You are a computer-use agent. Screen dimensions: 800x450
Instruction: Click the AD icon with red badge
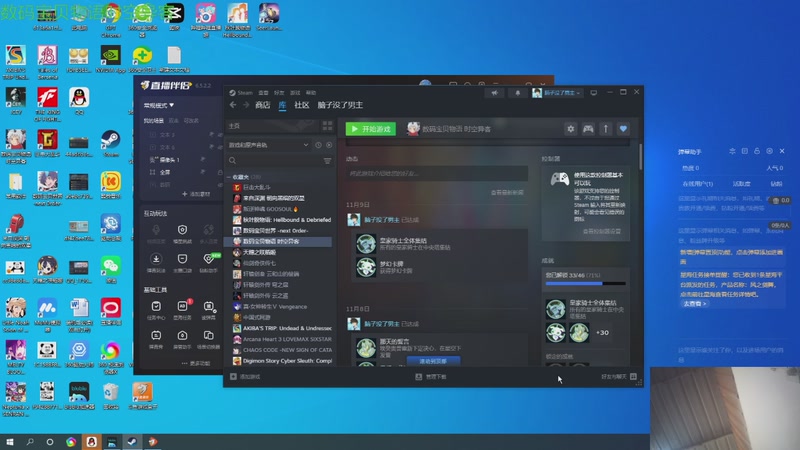182,306
